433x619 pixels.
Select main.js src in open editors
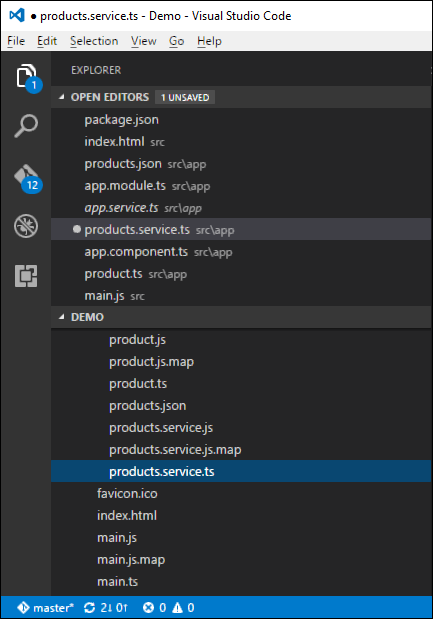click(x=241, y=295)
